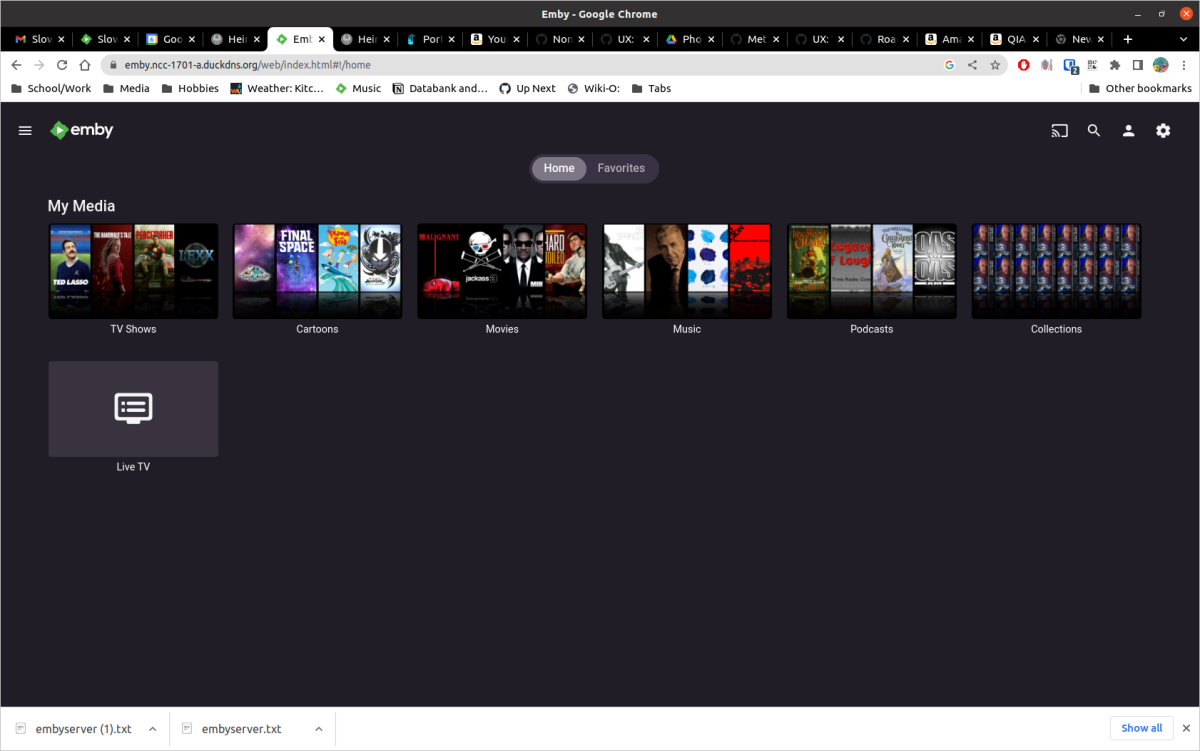Reload the page
1200x751 pixels.
pyautogui.click(x=62, y=65)
